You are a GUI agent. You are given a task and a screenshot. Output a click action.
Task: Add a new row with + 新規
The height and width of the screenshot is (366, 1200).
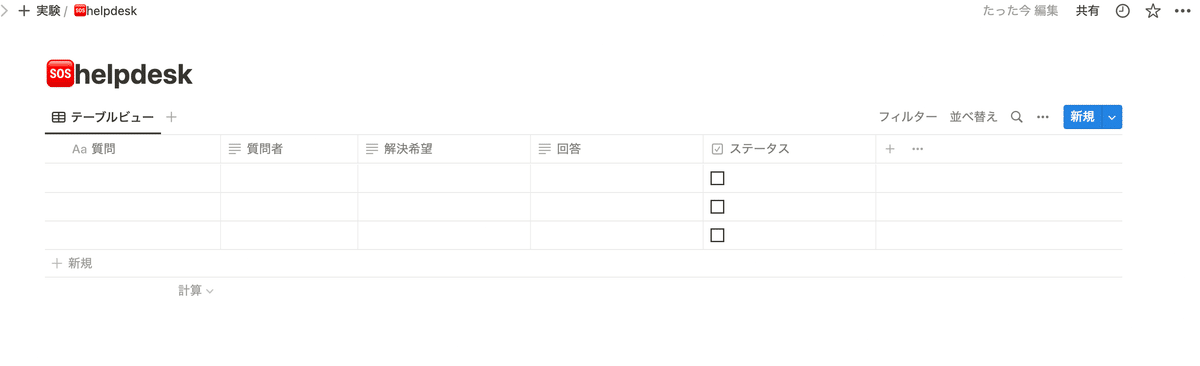pos(73,263)
